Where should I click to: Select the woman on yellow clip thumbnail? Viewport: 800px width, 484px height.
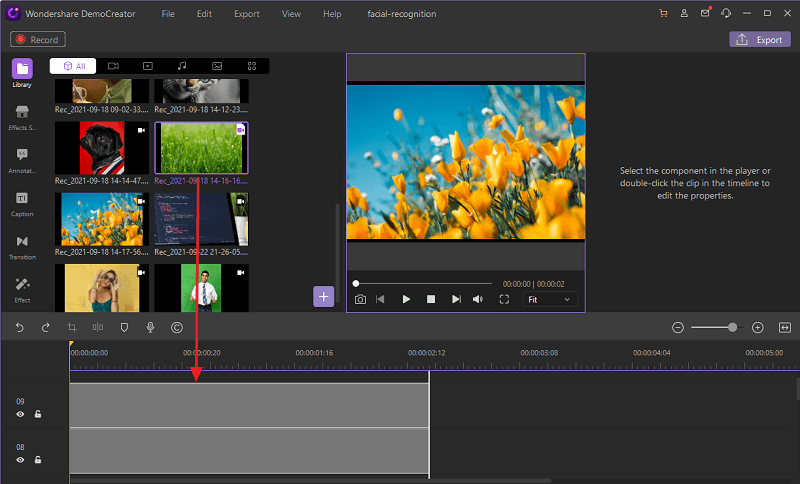(102, 288)
